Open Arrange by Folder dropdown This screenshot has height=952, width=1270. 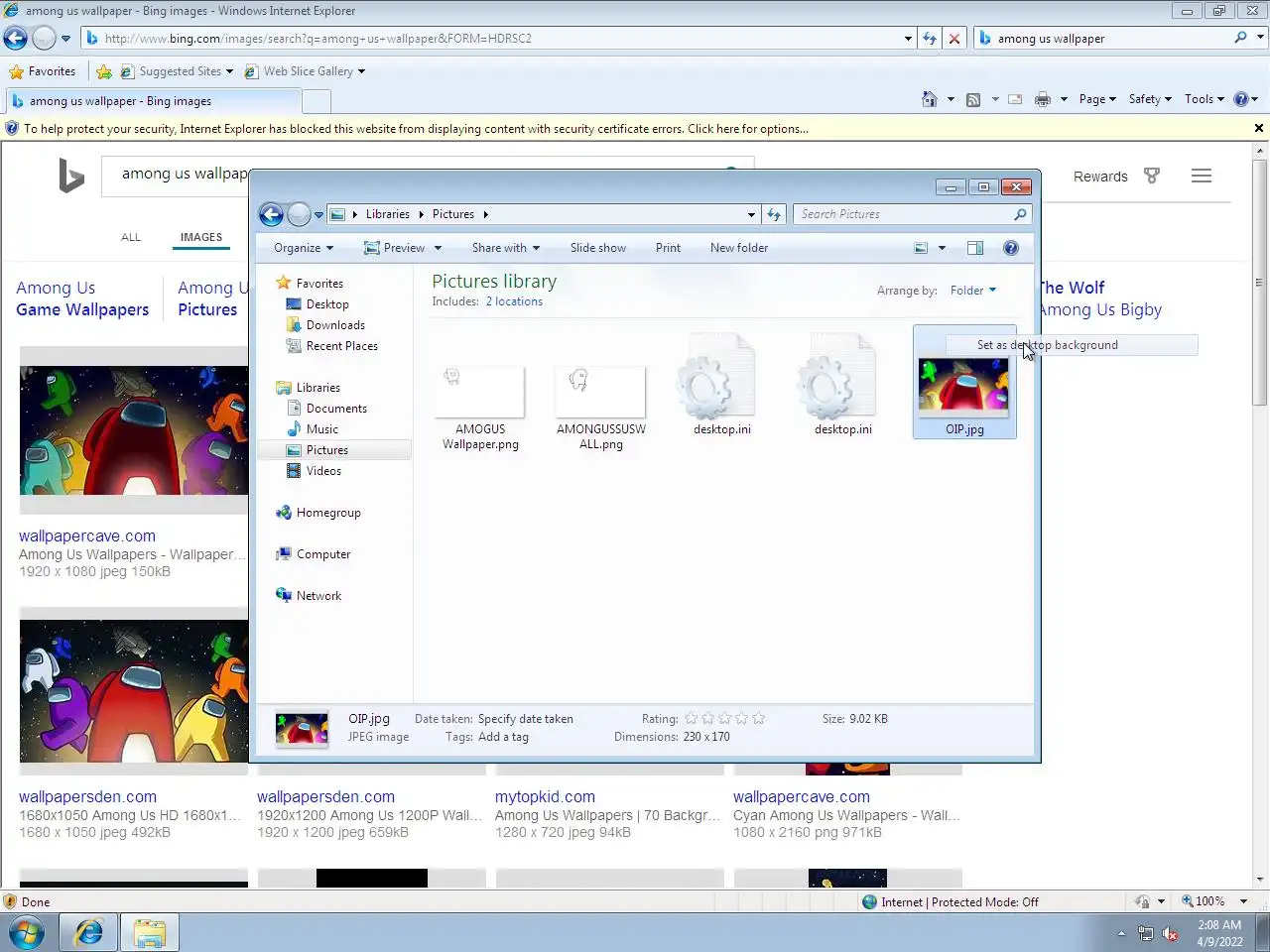972,291
